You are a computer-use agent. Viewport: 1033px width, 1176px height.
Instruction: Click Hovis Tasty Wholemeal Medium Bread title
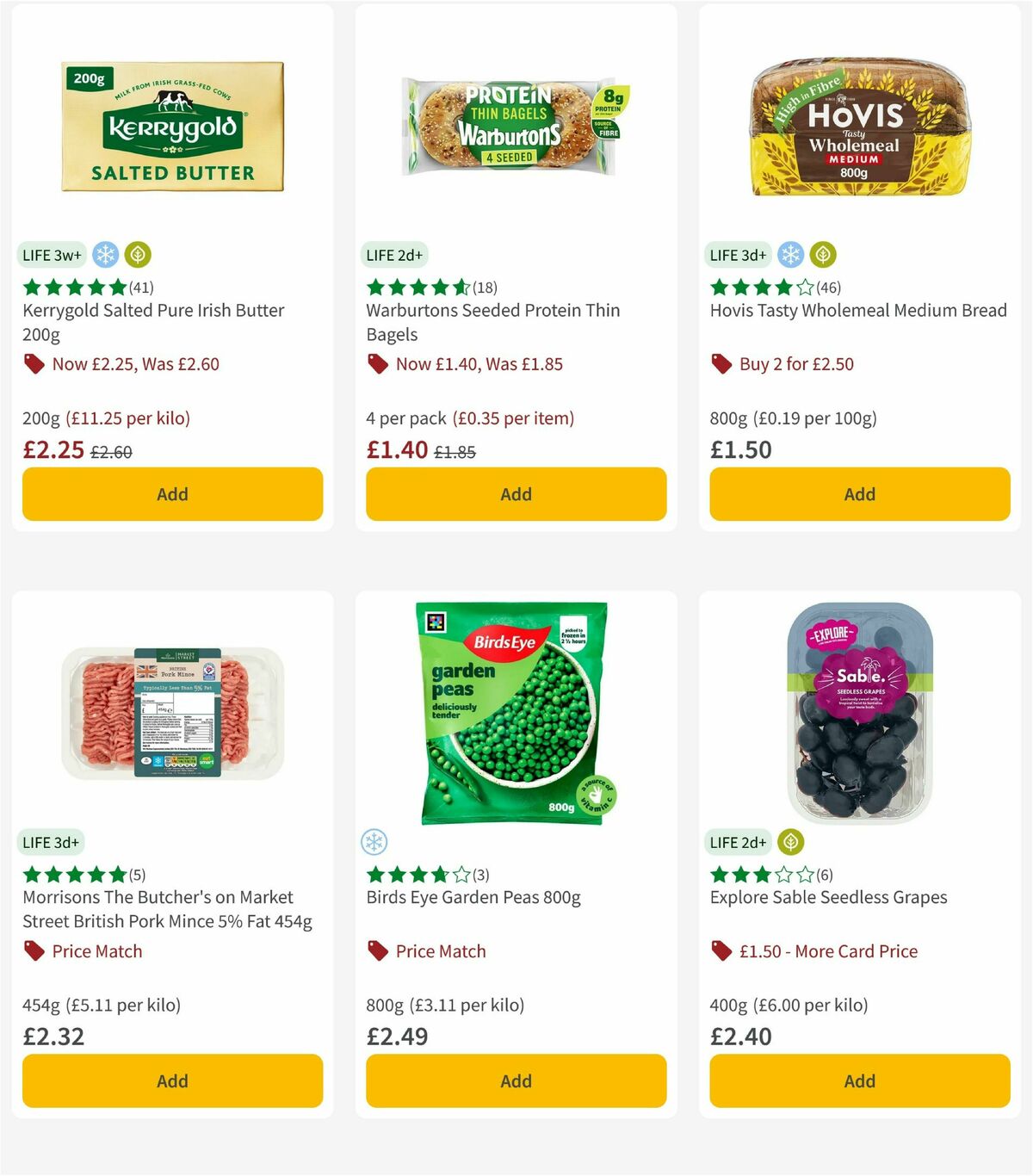tap(857, 310)
